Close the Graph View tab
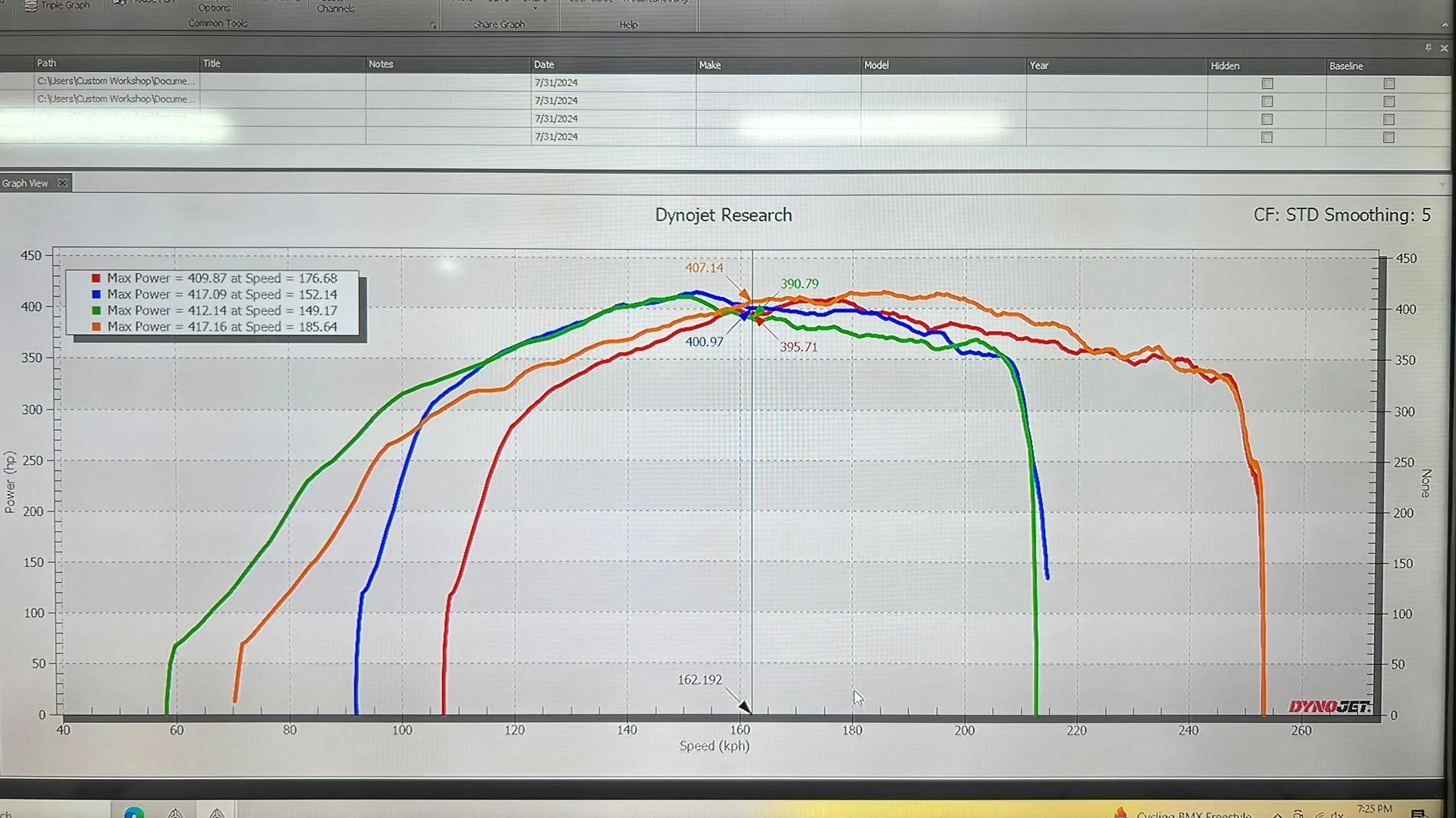This screenshot has height=818, width=1456. [x=62, y=183]
